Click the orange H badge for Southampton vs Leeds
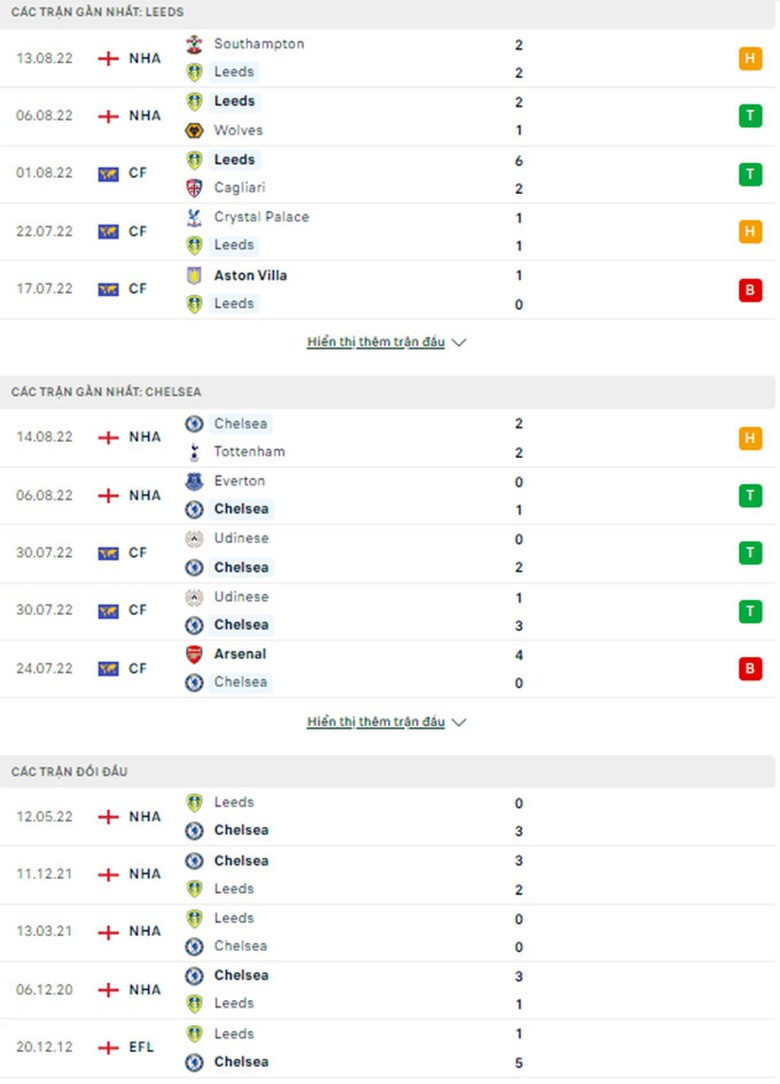The height and width of the screenshot is (1084, 780). [x=750, y=58]
